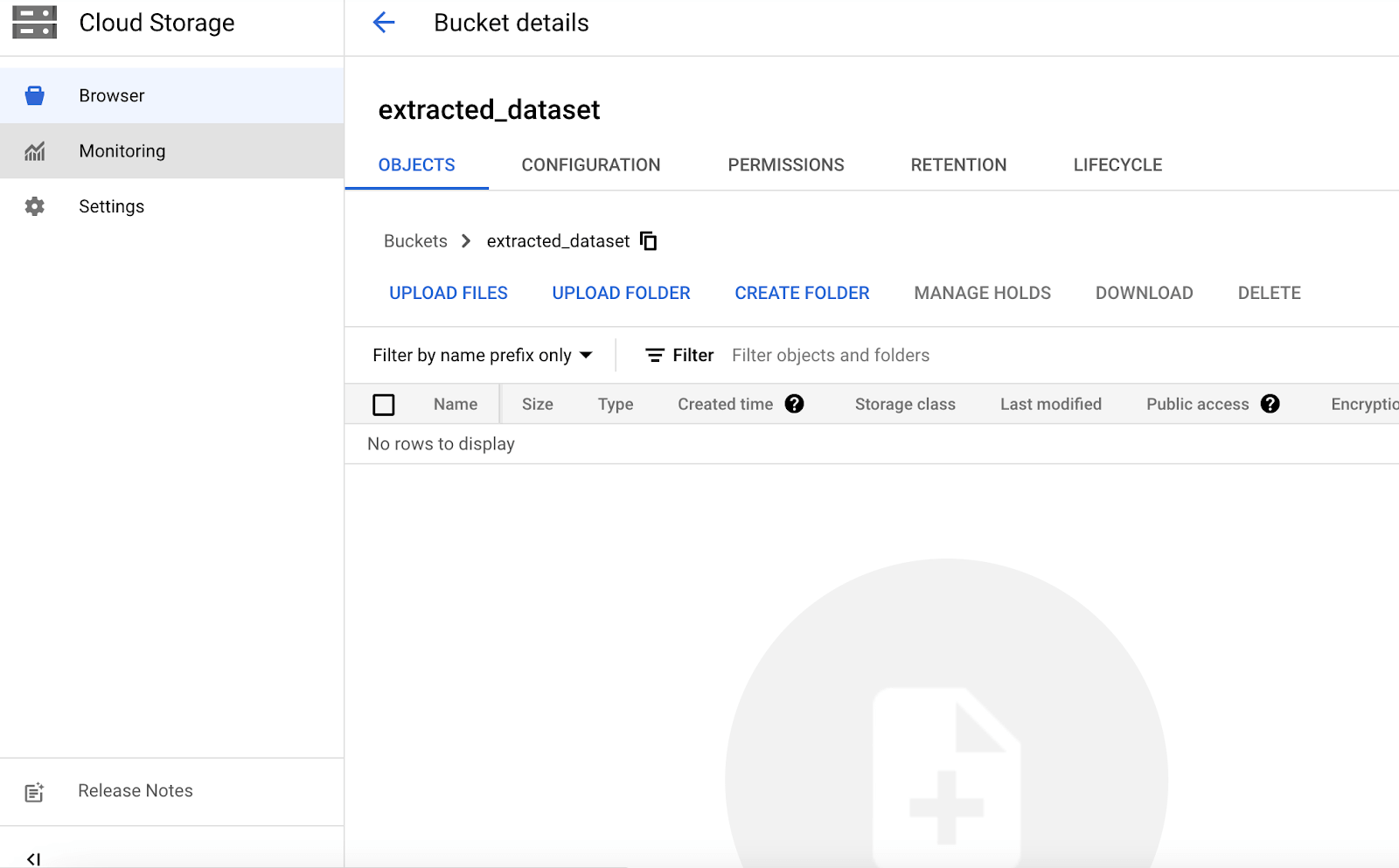Click the filter funnel icon

(x=654, y=355)
